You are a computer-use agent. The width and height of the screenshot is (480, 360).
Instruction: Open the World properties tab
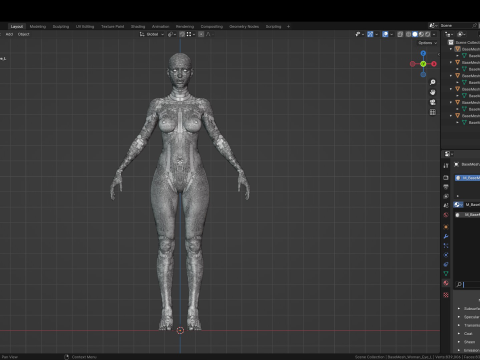point(446,215)
